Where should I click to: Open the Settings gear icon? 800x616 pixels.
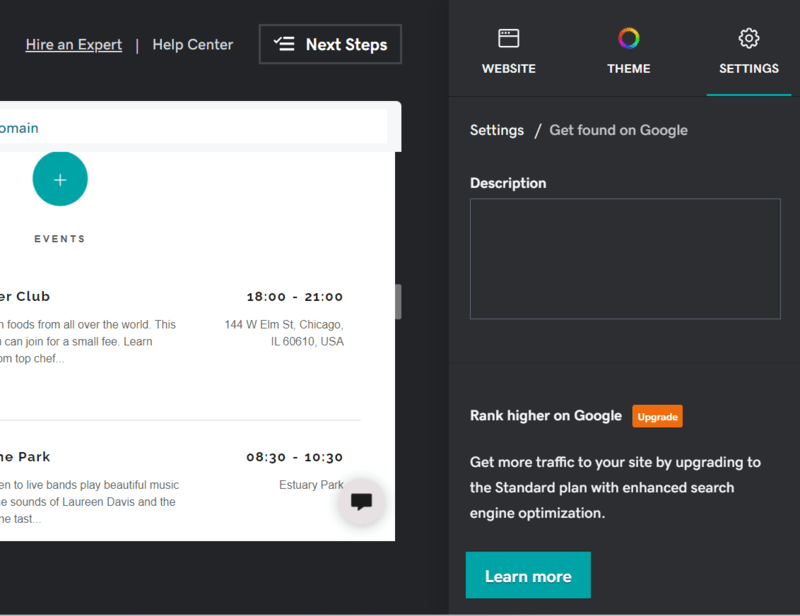pyautogui.click(x=748, y=36)
